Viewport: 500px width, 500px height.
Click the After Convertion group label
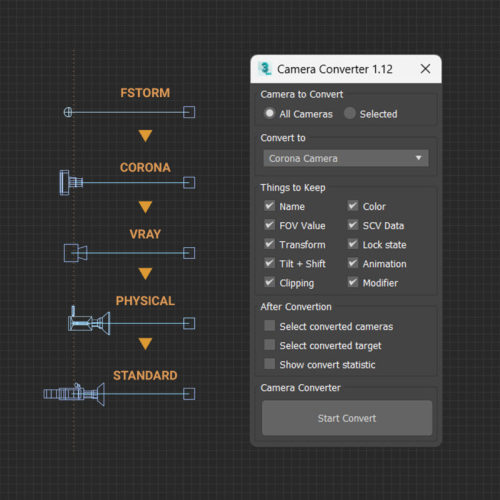click(296, 307)
